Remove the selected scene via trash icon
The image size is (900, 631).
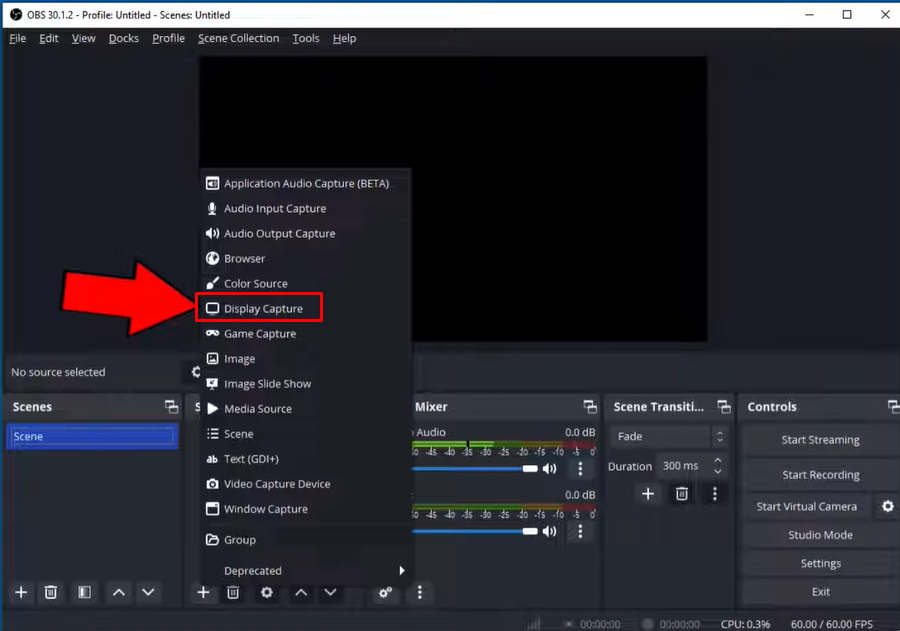50,592
